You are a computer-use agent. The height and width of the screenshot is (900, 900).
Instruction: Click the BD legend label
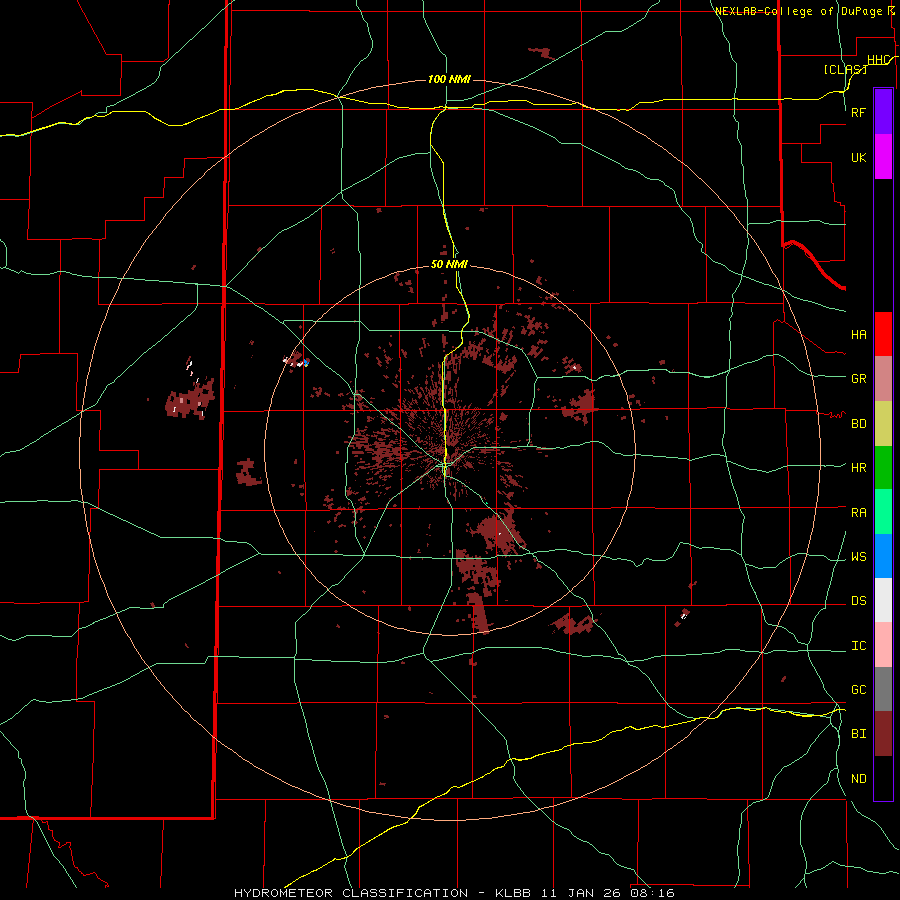tap(858, 424)
